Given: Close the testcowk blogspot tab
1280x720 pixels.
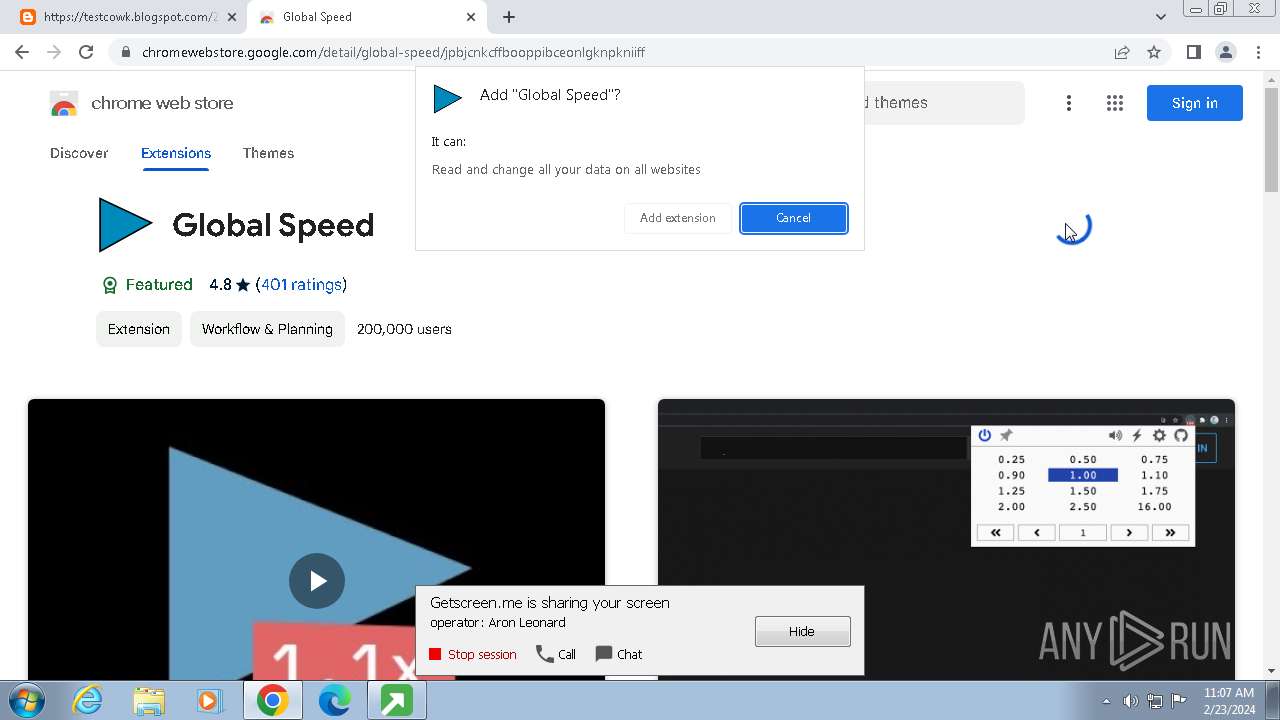Looking at the screenshot, I should pos(232,17).
